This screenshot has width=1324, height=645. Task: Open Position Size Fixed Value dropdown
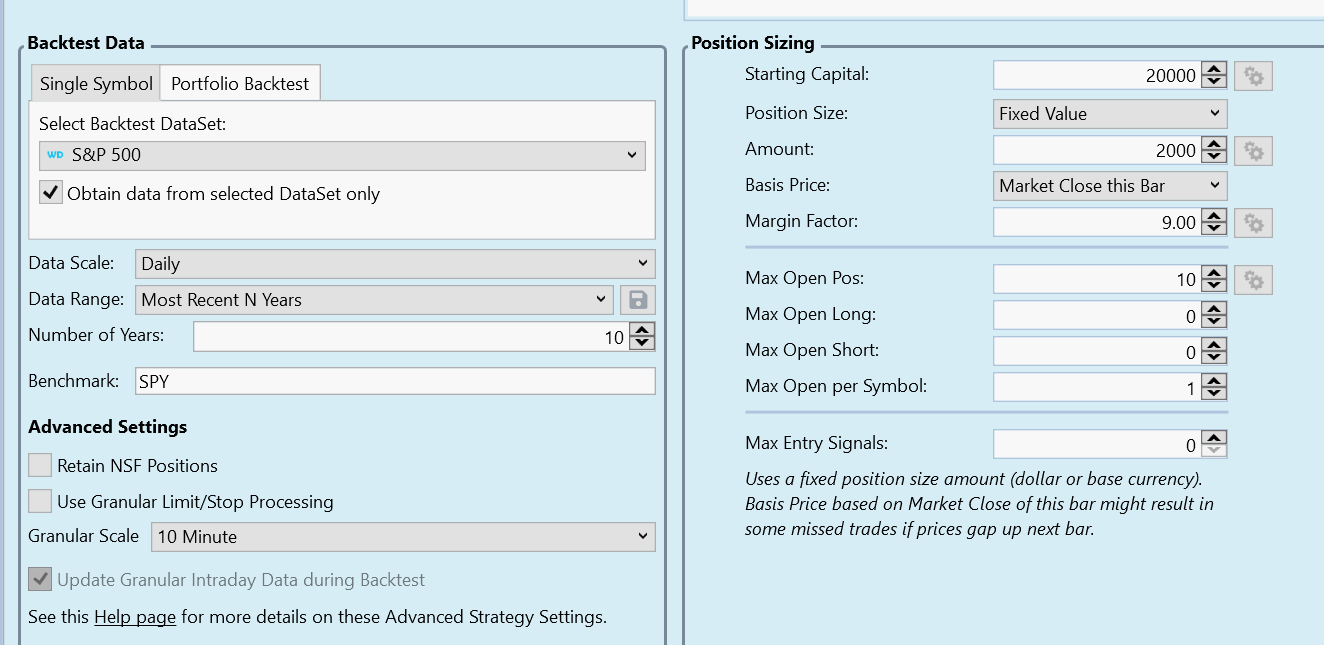click(x=1109, y=114)
